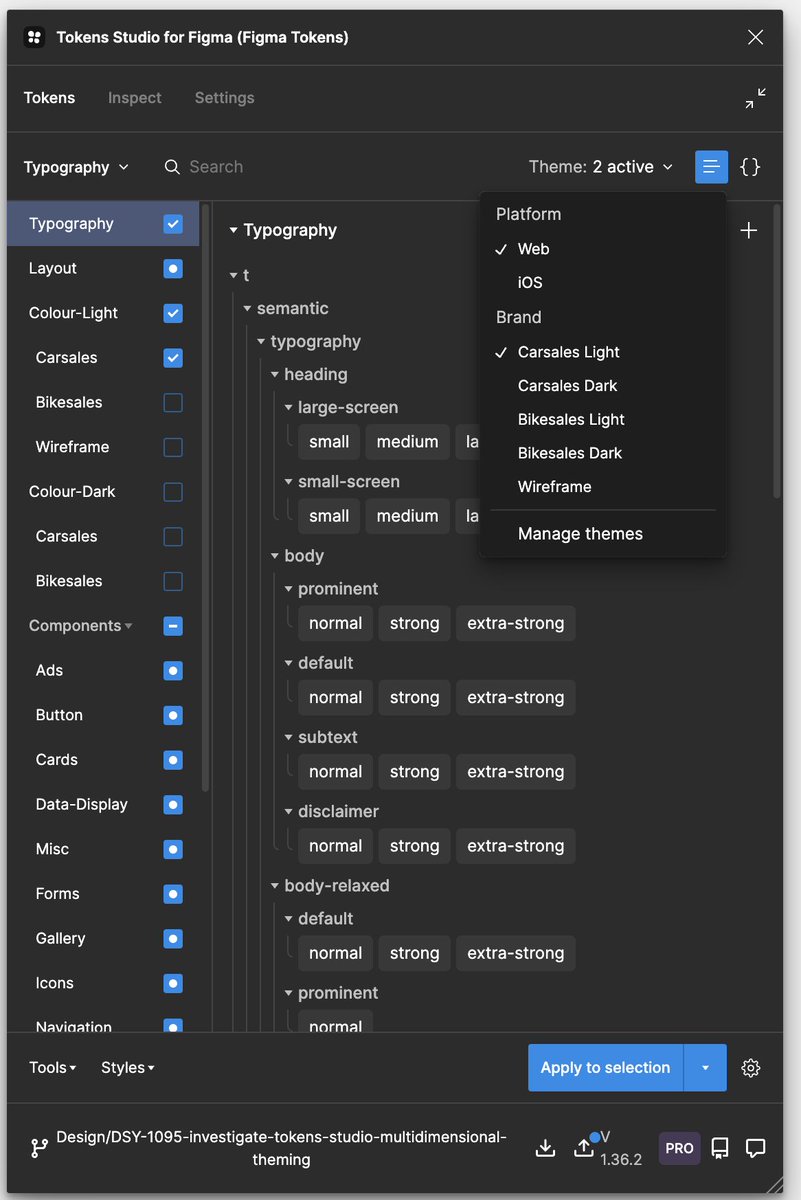801x1200 pixels.
Task: Click the search magnifier icon
Action: (172, 167)
